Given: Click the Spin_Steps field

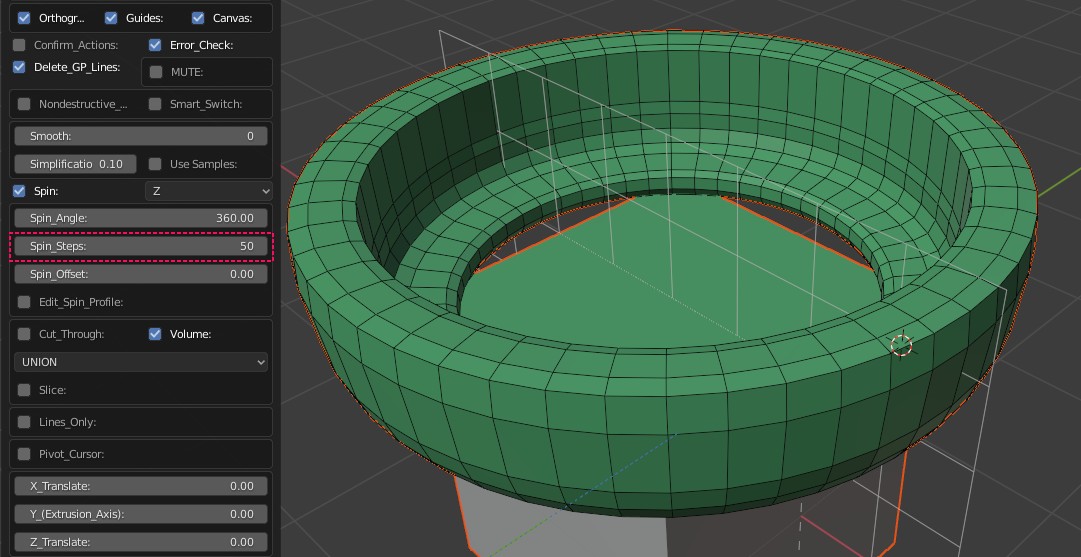Looking at the screenshot, I should click(141, 246).
